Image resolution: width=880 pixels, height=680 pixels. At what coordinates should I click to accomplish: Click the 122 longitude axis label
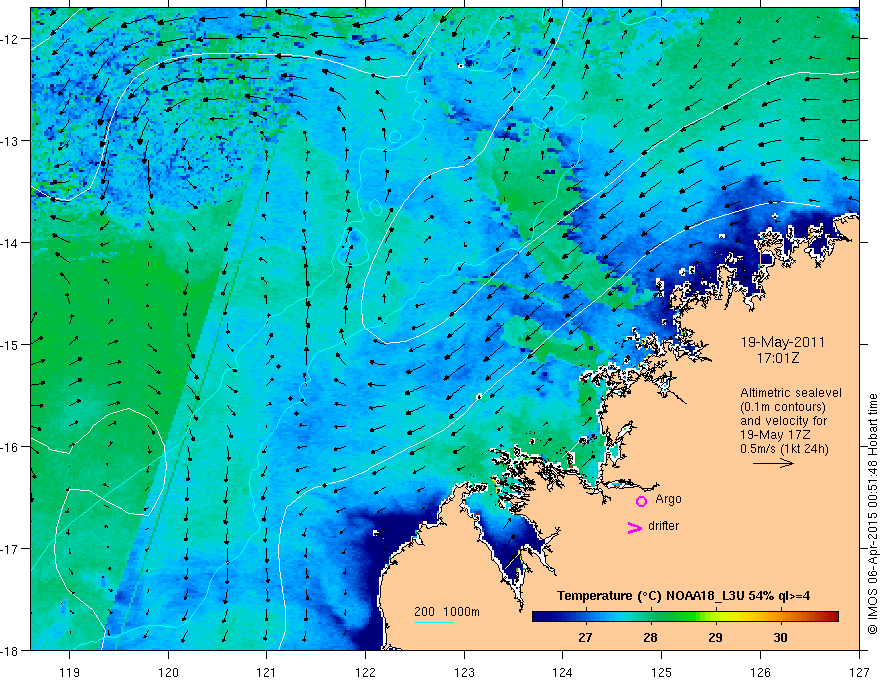[365, 656]
